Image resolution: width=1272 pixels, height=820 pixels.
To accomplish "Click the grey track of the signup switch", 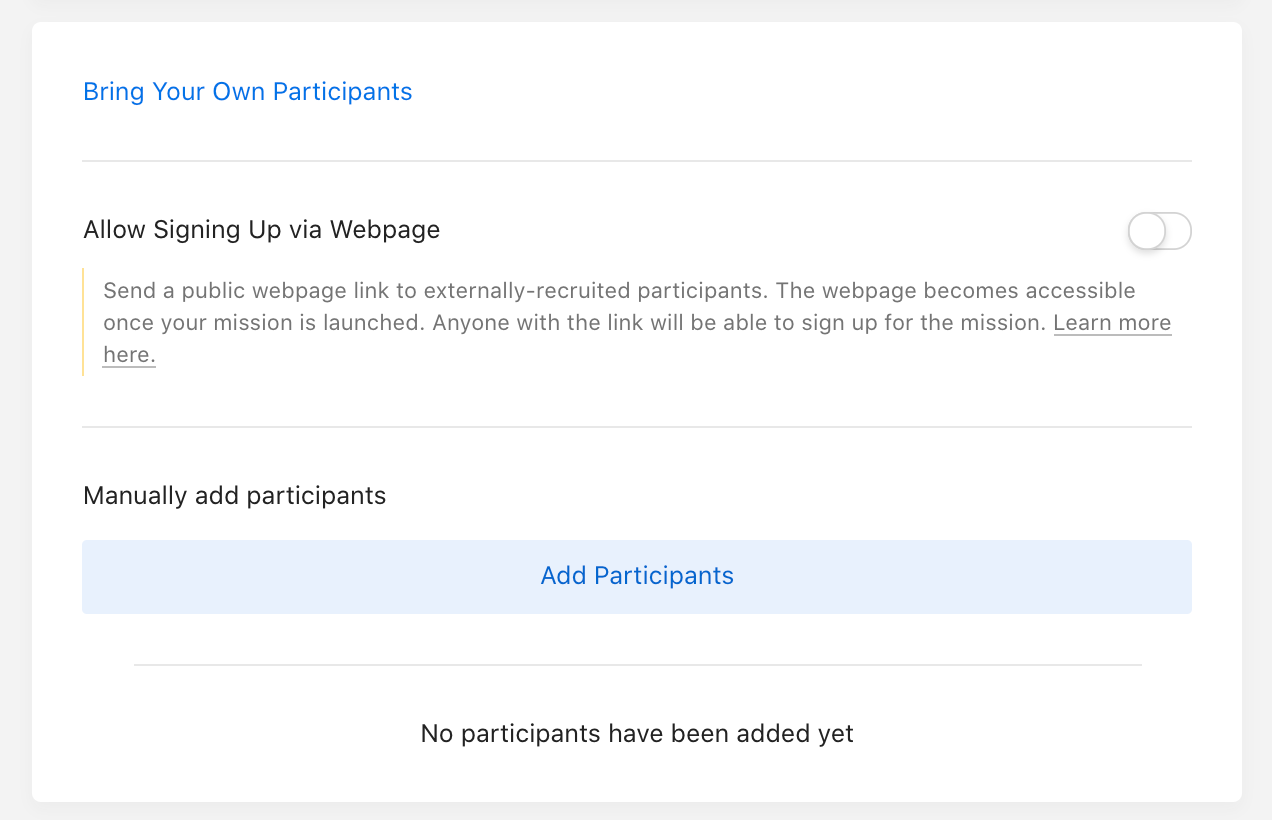I will click(1178, 232).
